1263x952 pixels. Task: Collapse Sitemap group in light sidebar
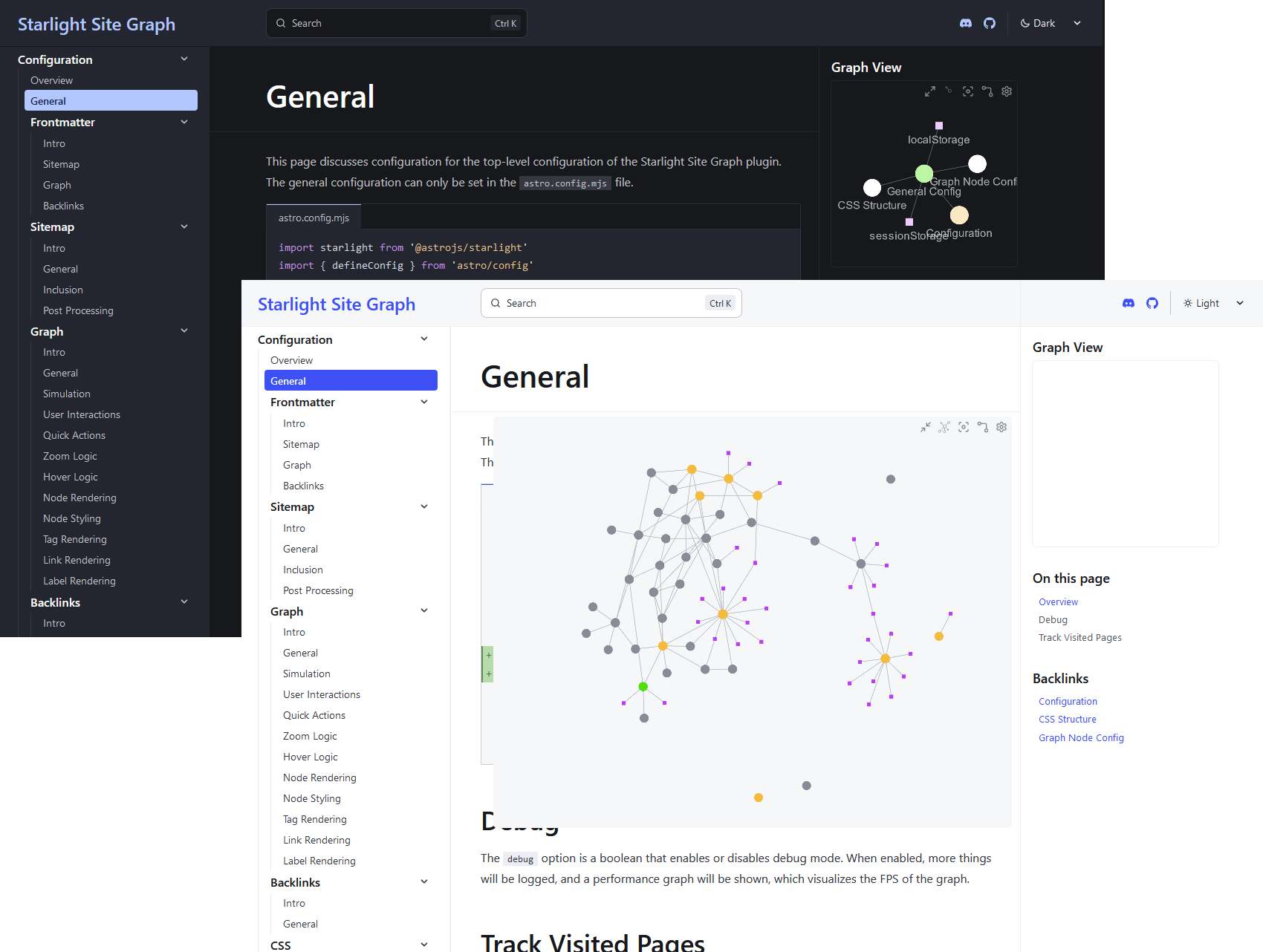(x=424, y=506)
